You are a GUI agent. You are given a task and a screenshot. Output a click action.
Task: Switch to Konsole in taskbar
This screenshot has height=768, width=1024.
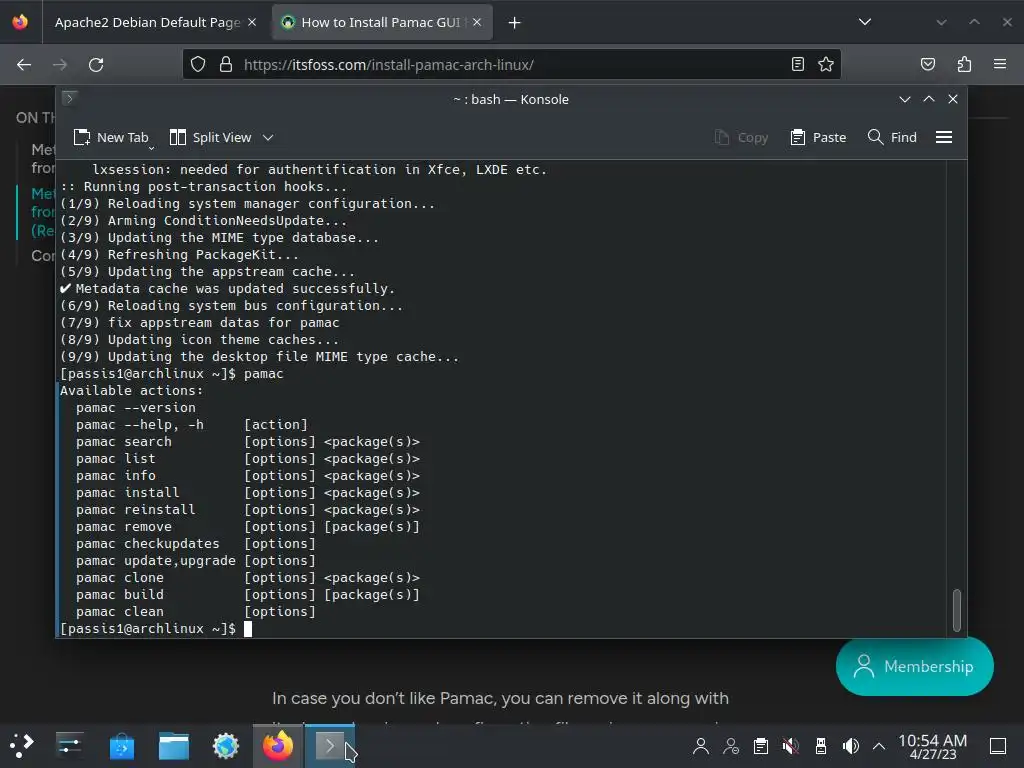coord(330,745)
